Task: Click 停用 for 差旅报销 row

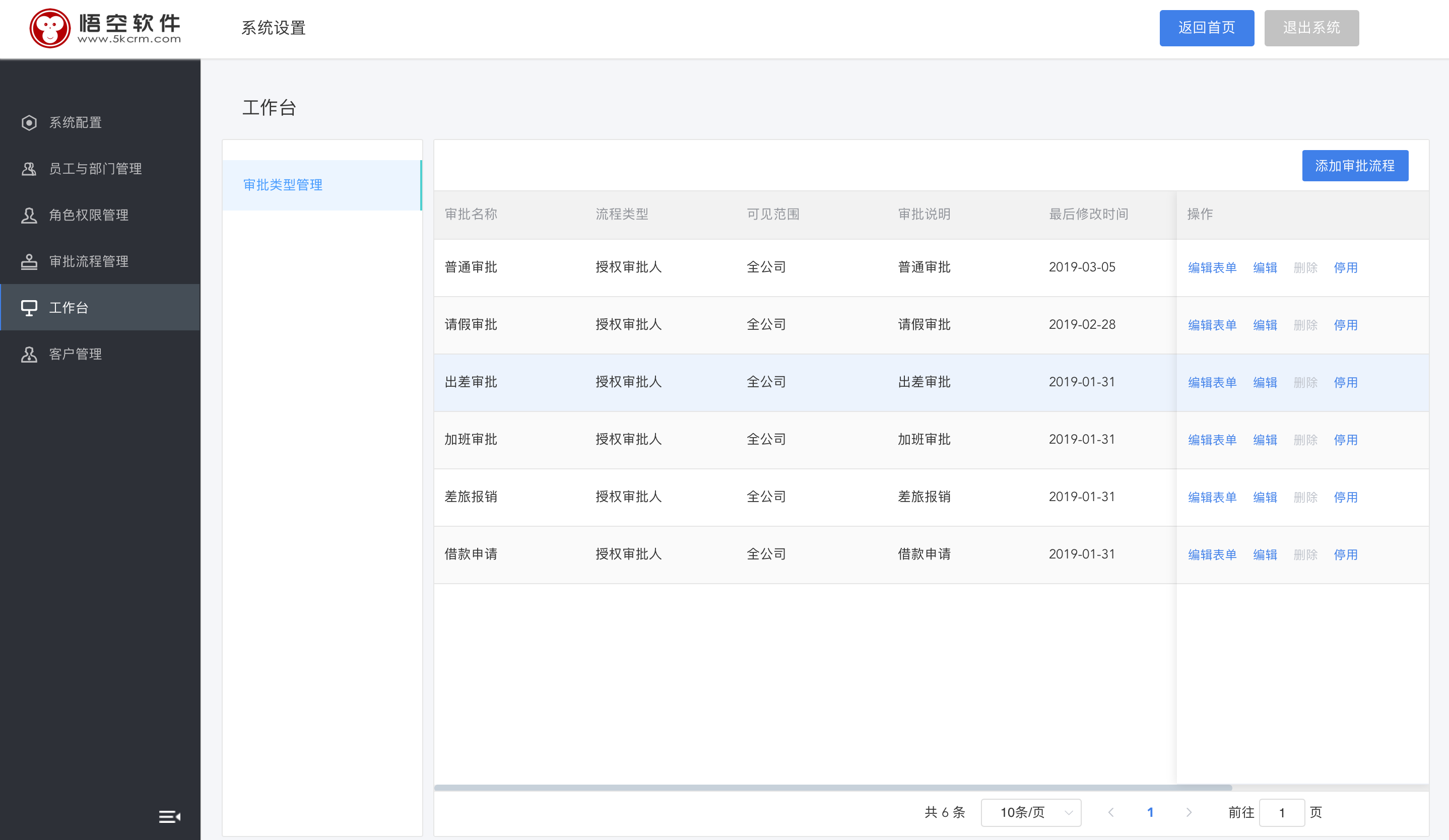Action: [1346, 498]
